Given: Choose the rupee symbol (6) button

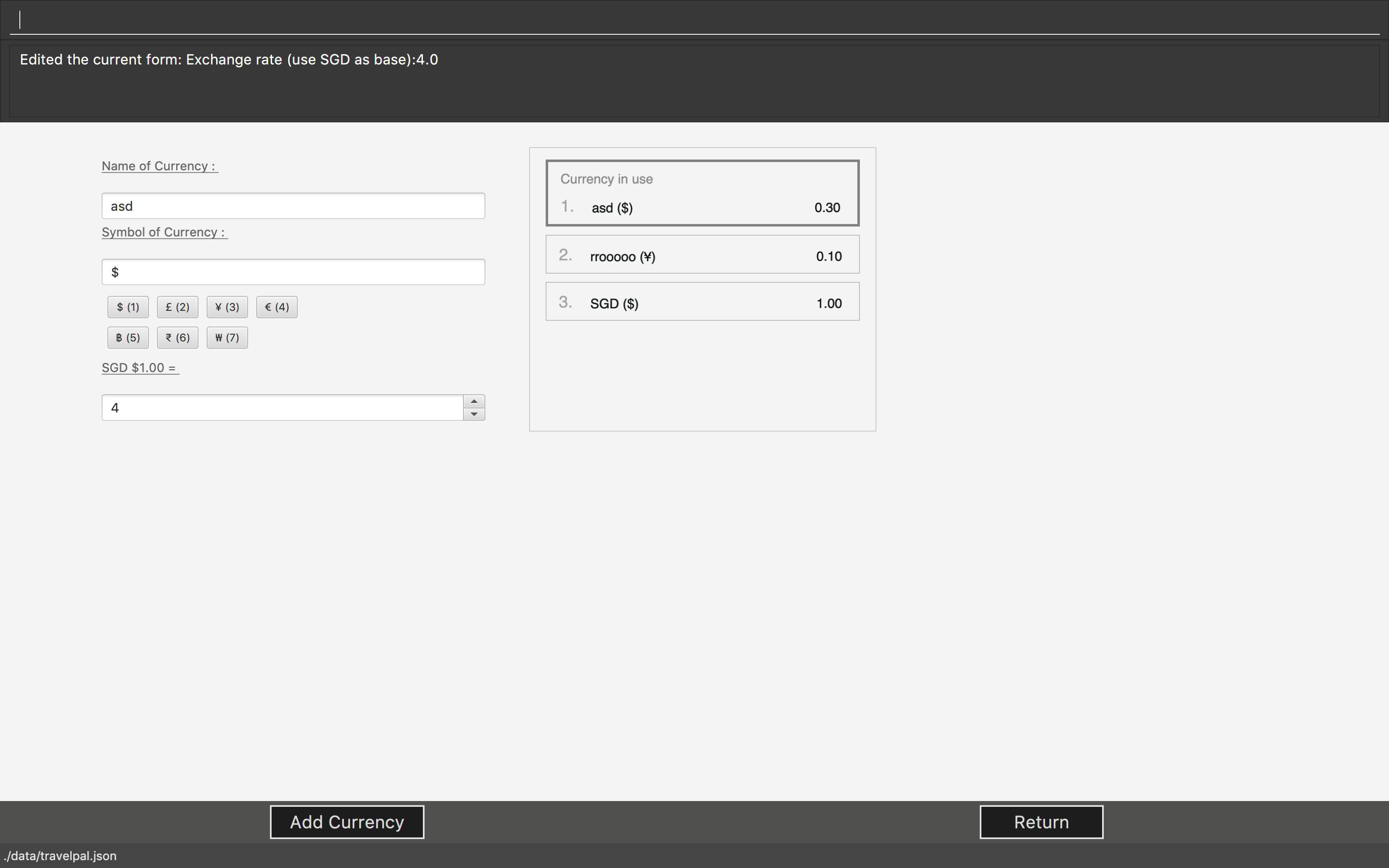Looking at the screenshot, I should [177, 338].
